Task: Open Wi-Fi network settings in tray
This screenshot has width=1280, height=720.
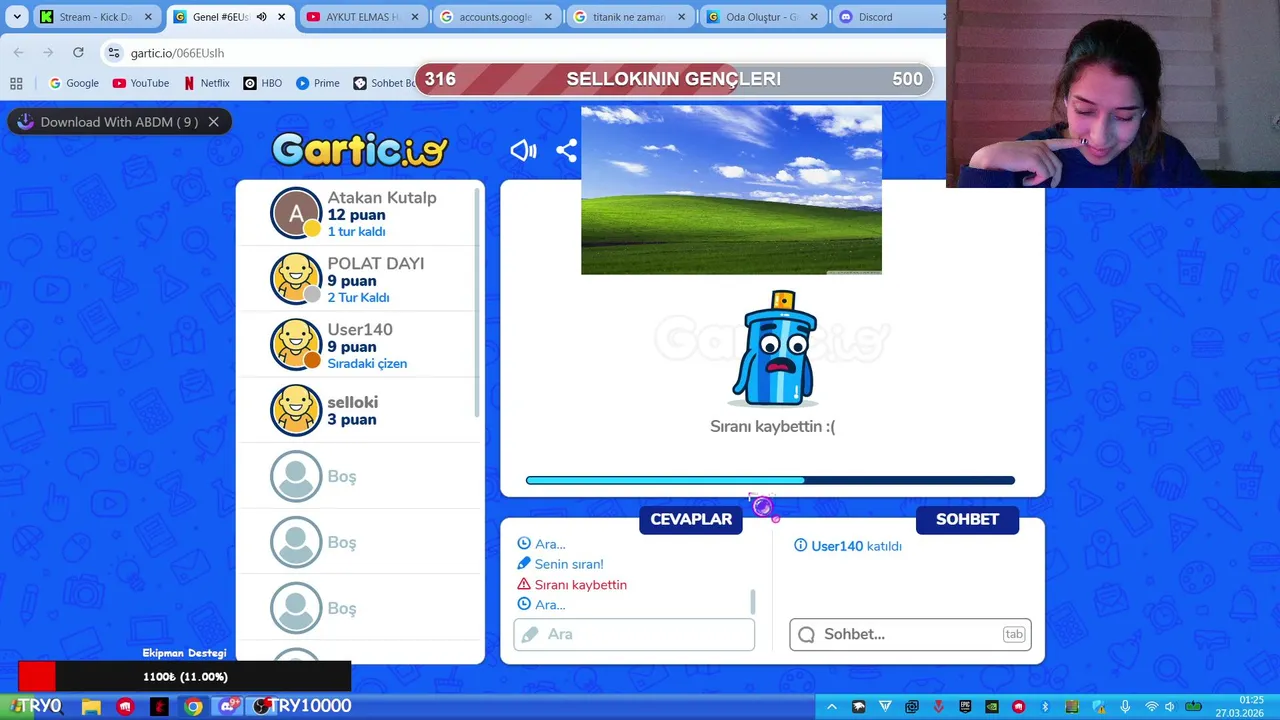Action: tap(1151, 707)
